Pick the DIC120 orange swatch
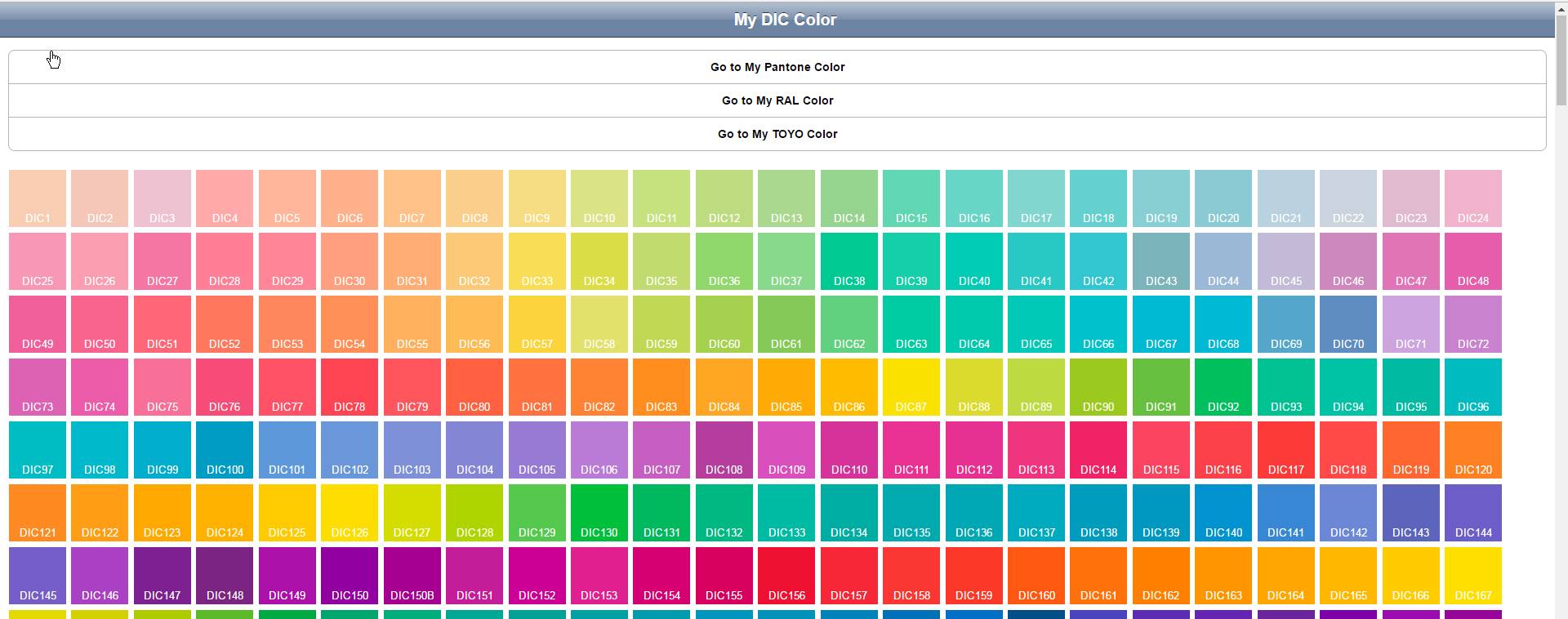This screenshot has width=1568, height=619. 1473,450
